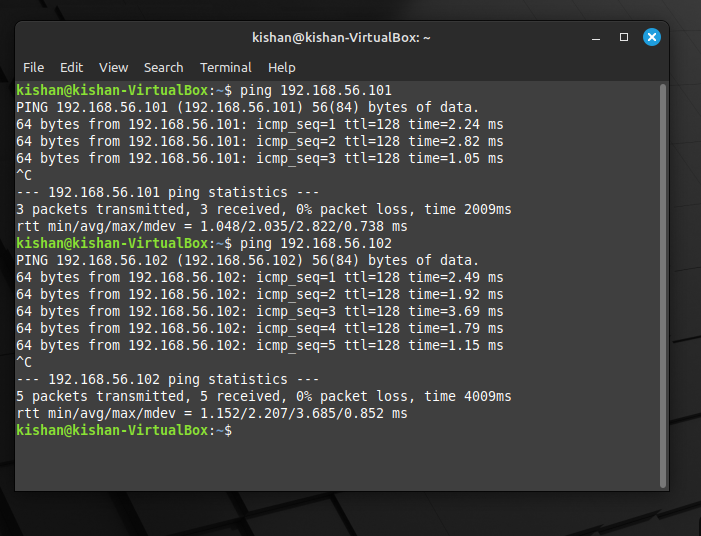Click the terminal vertical scrollbar

[x=663, y=286]
